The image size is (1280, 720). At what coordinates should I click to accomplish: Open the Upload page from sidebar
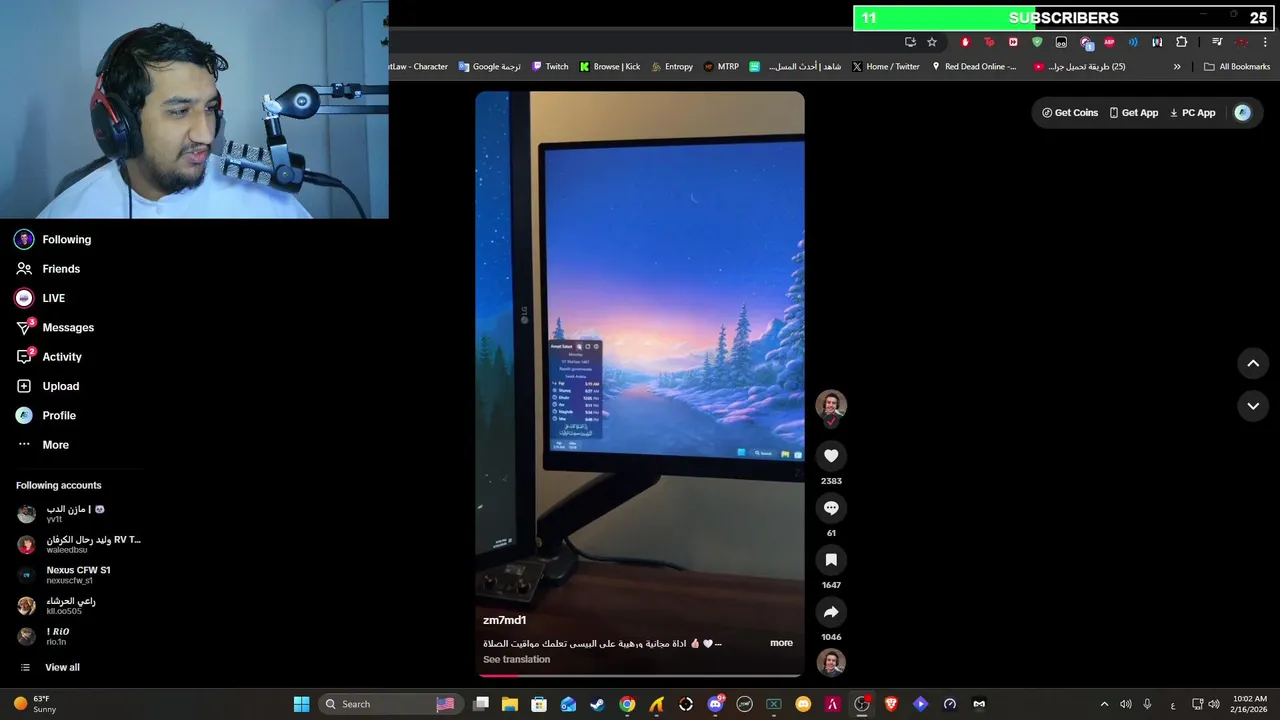[x=48, y=386]
